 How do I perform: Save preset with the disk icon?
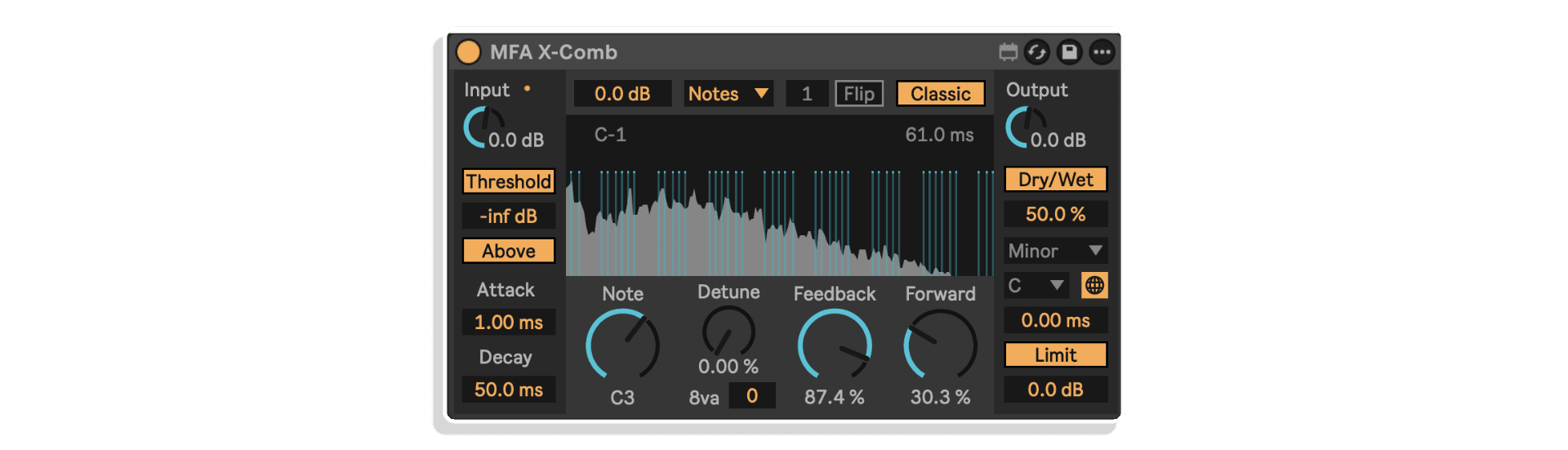coord(1069,52)
